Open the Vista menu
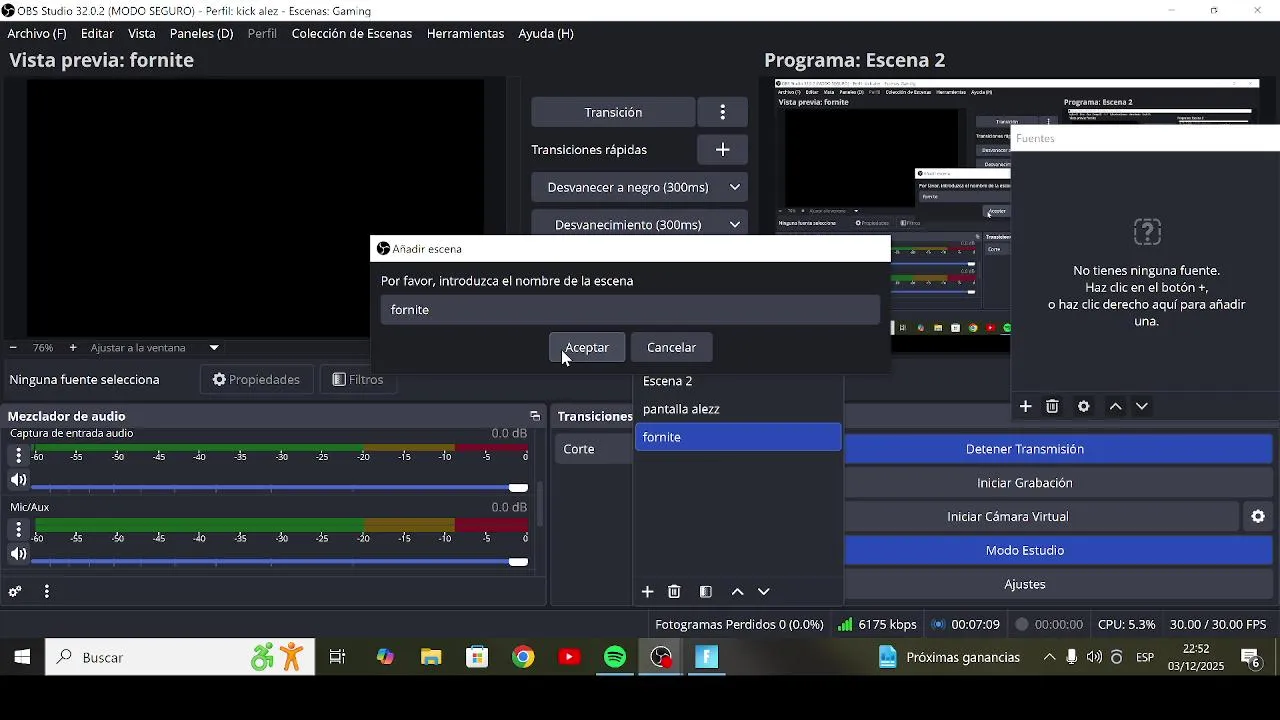The height and width of the screenshot is (720, 1280). point(142,33)
